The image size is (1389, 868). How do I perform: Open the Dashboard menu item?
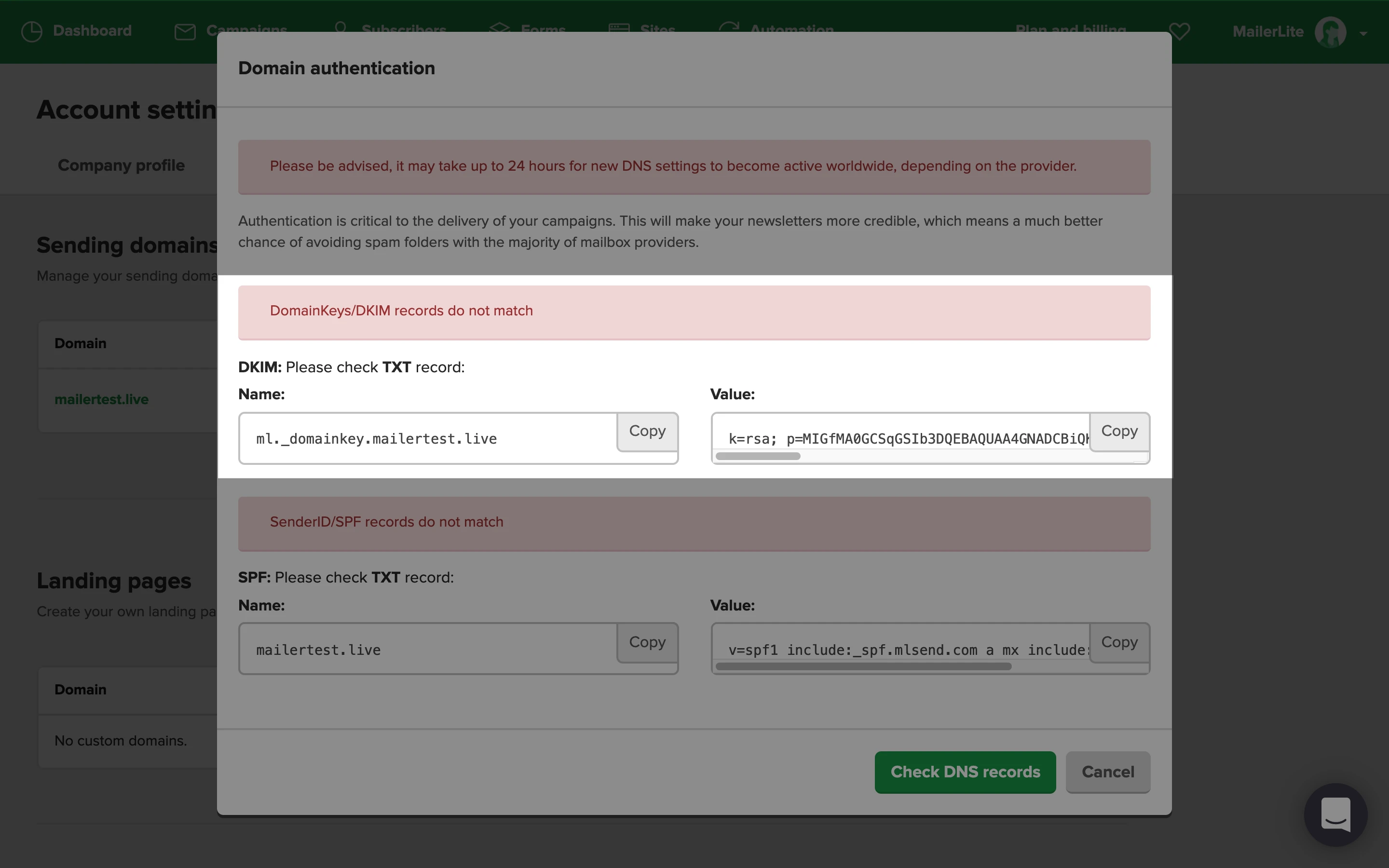92,30
